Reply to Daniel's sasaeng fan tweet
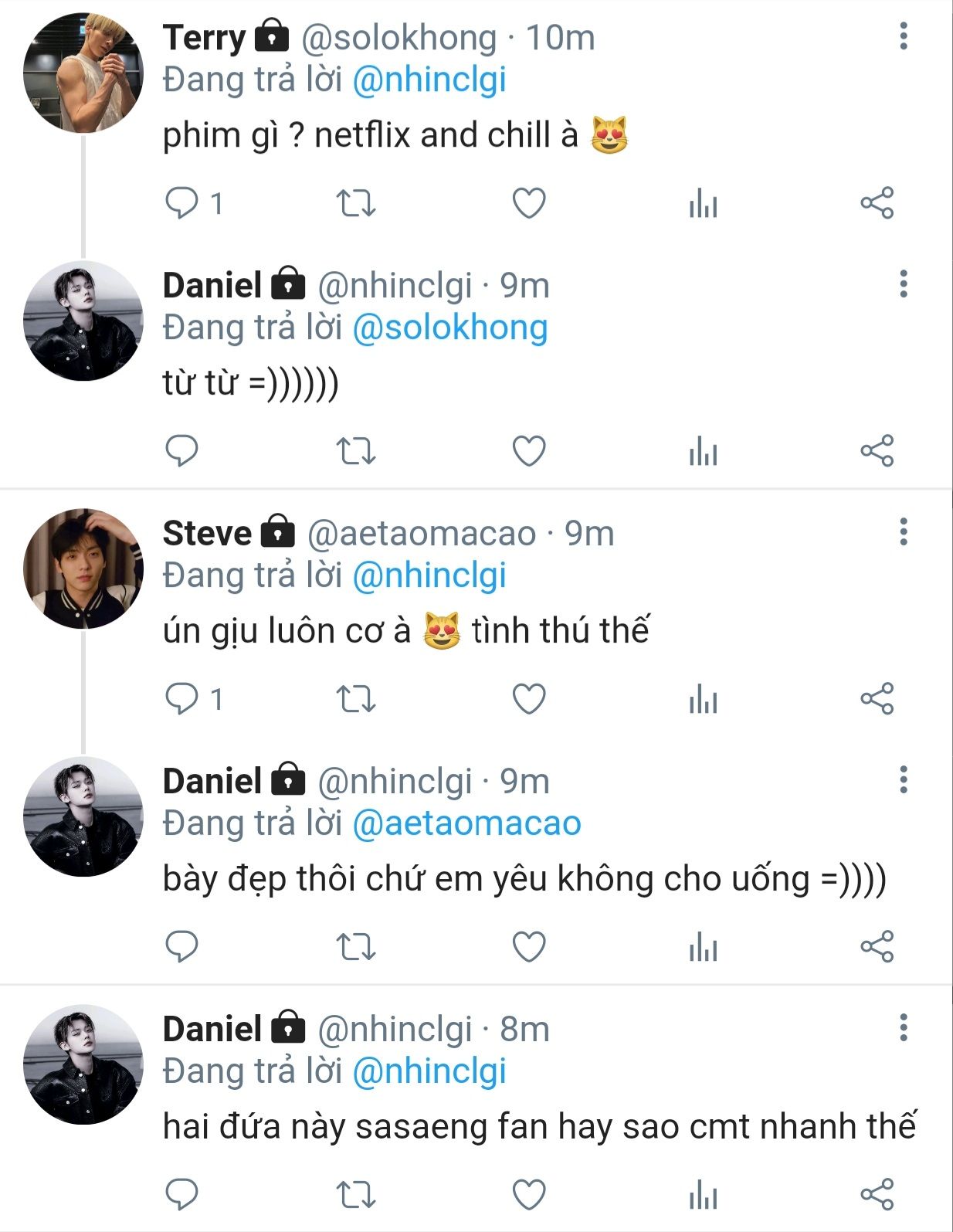Screen dimensions: 953x1232 [182, 1195]
